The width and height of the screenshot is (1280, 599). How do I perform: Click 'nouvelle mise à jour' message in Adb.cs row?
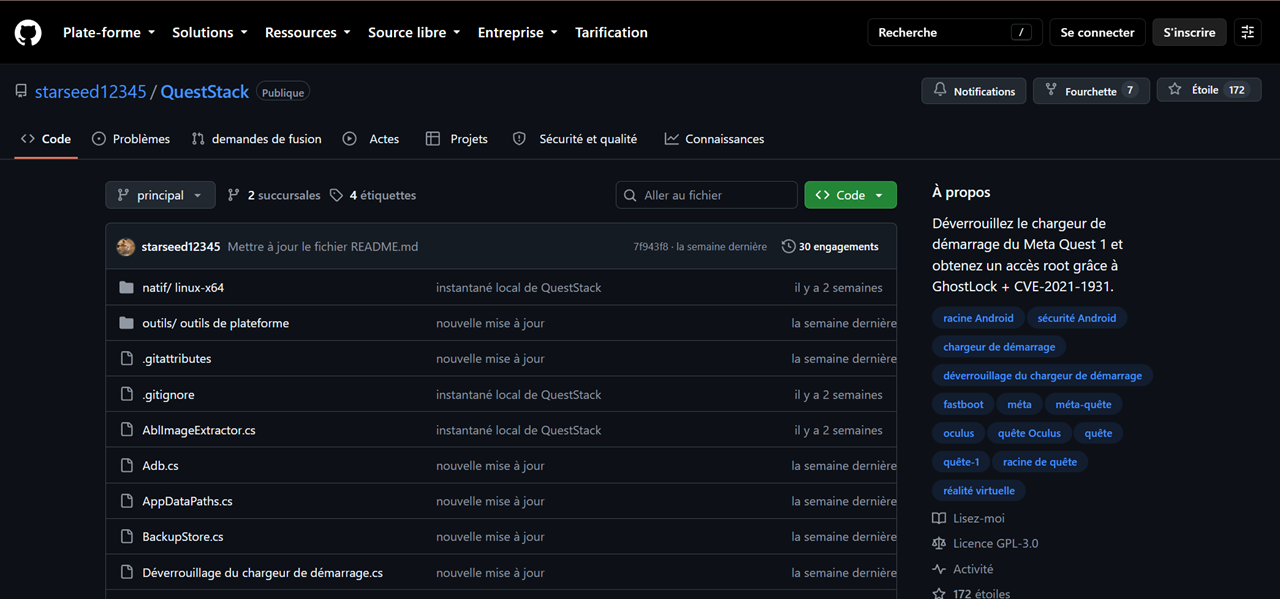coord(490,465)
